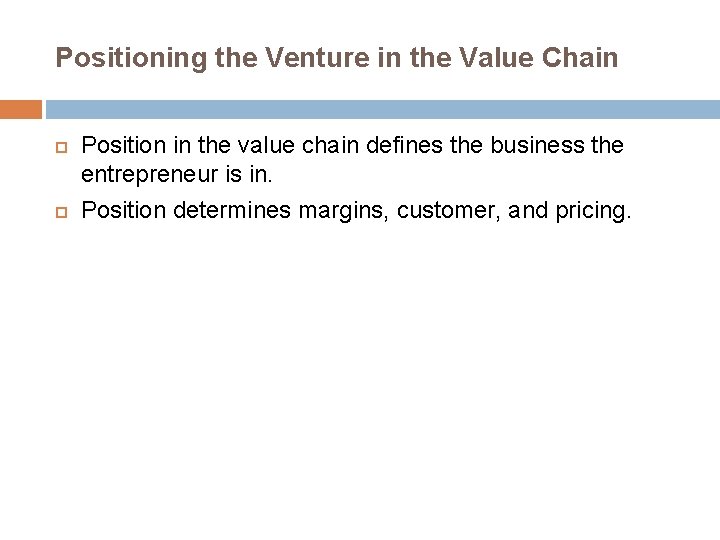Screen dimensions: 720x540
Task: Click the blue horizontal divider bar
Action: 382,109
